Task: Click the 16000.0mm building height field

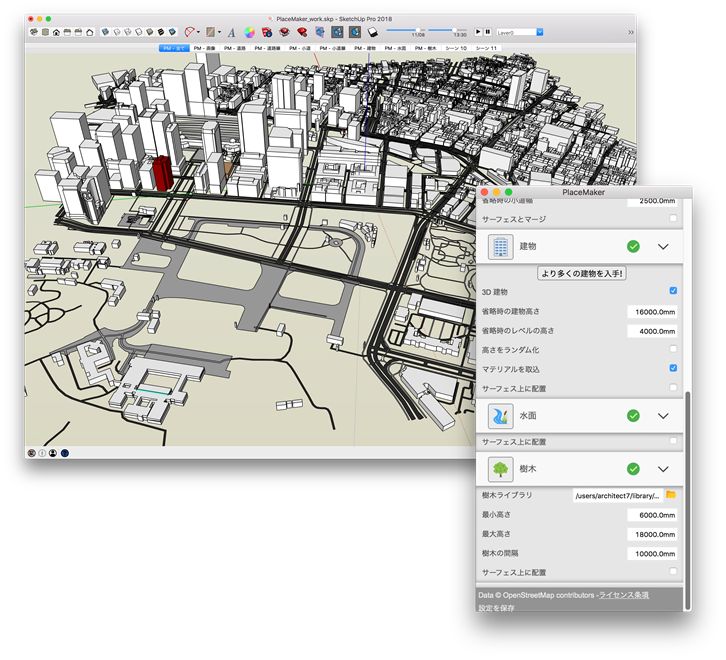Action: click(652, 312)
